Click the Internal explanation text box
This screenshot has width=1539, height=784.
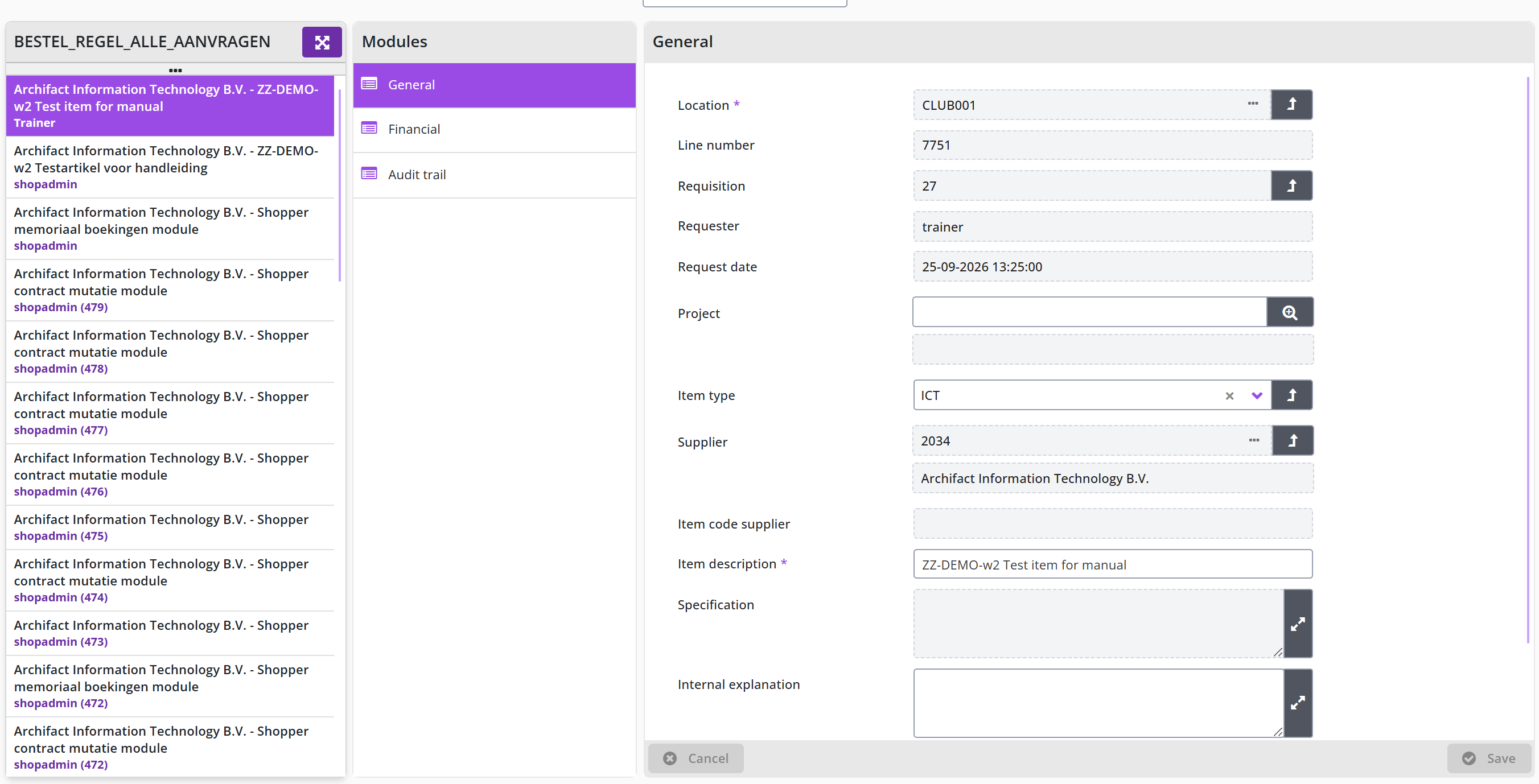tap(1098, 703)
